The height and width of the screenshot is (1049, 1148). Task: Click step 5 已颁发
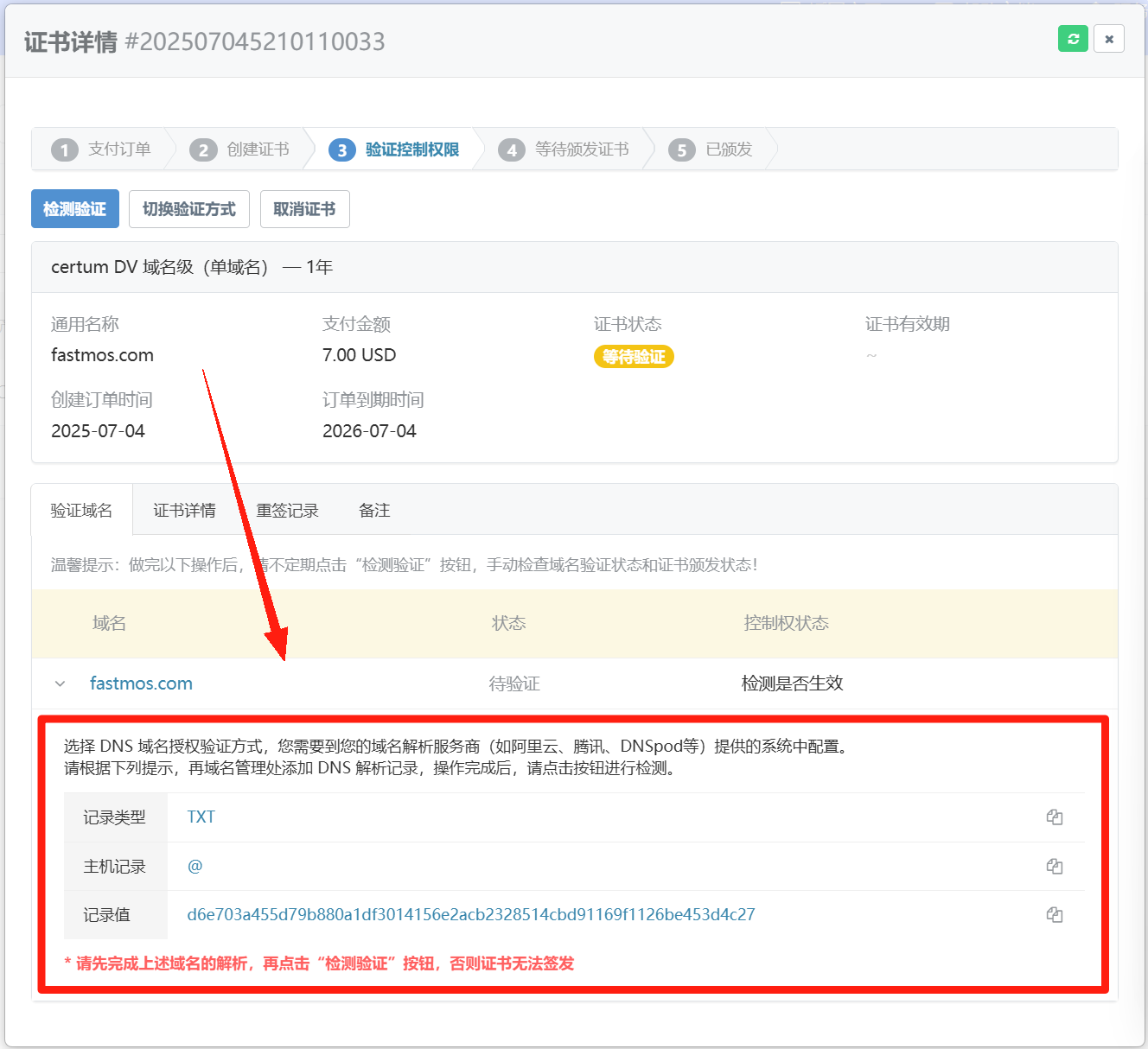coord(711,149)
